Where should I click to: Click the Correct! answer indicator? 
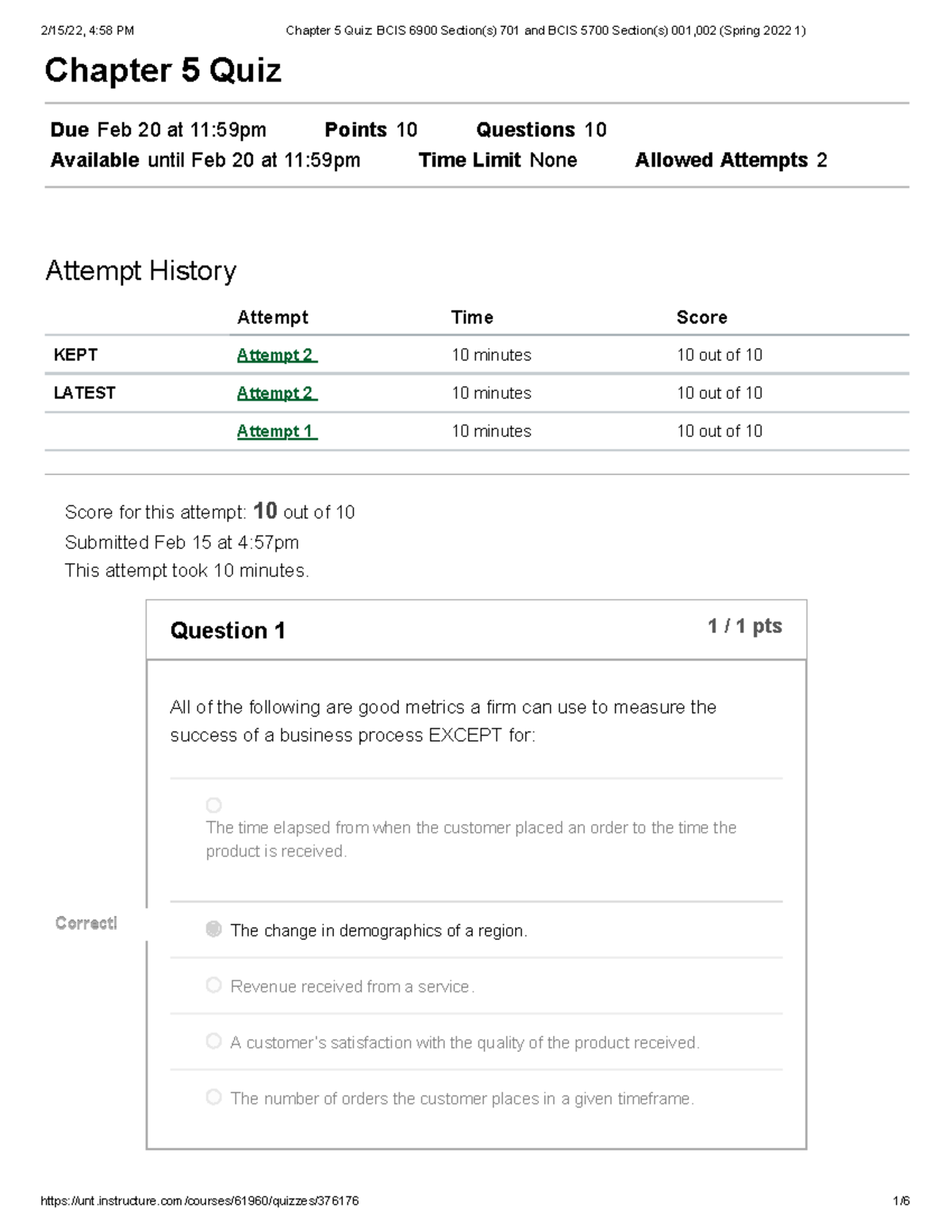pos(86,923)
